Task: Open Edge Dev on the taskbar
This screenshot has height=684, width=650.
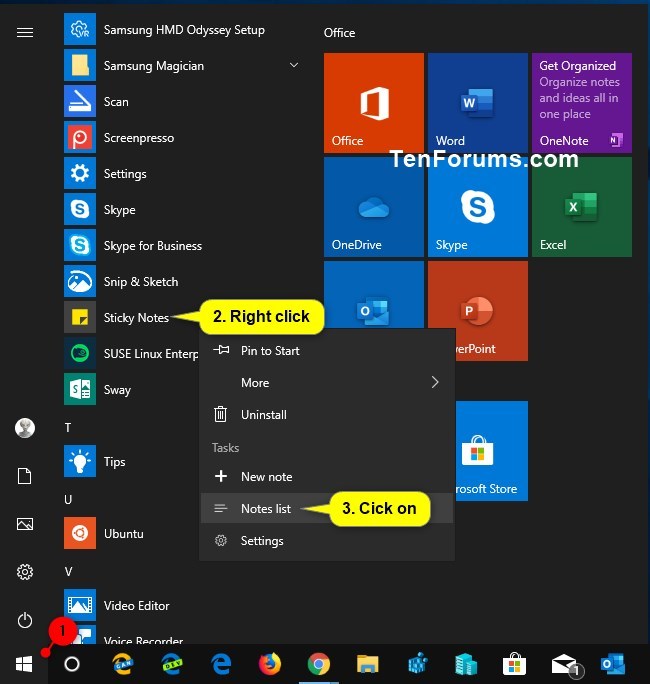Action: click(x=172, y=664)
